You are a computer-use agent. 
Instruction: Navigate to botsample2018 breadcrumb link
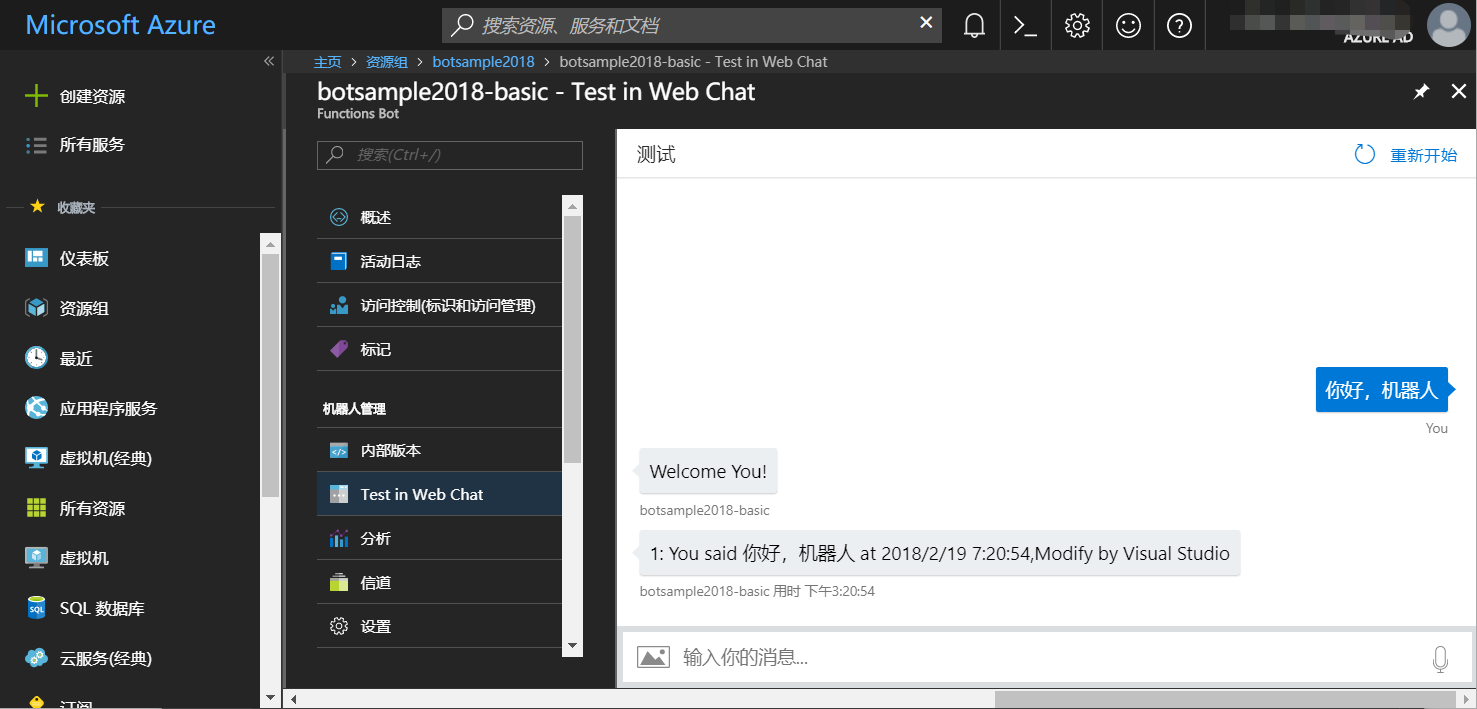(483, 61)
